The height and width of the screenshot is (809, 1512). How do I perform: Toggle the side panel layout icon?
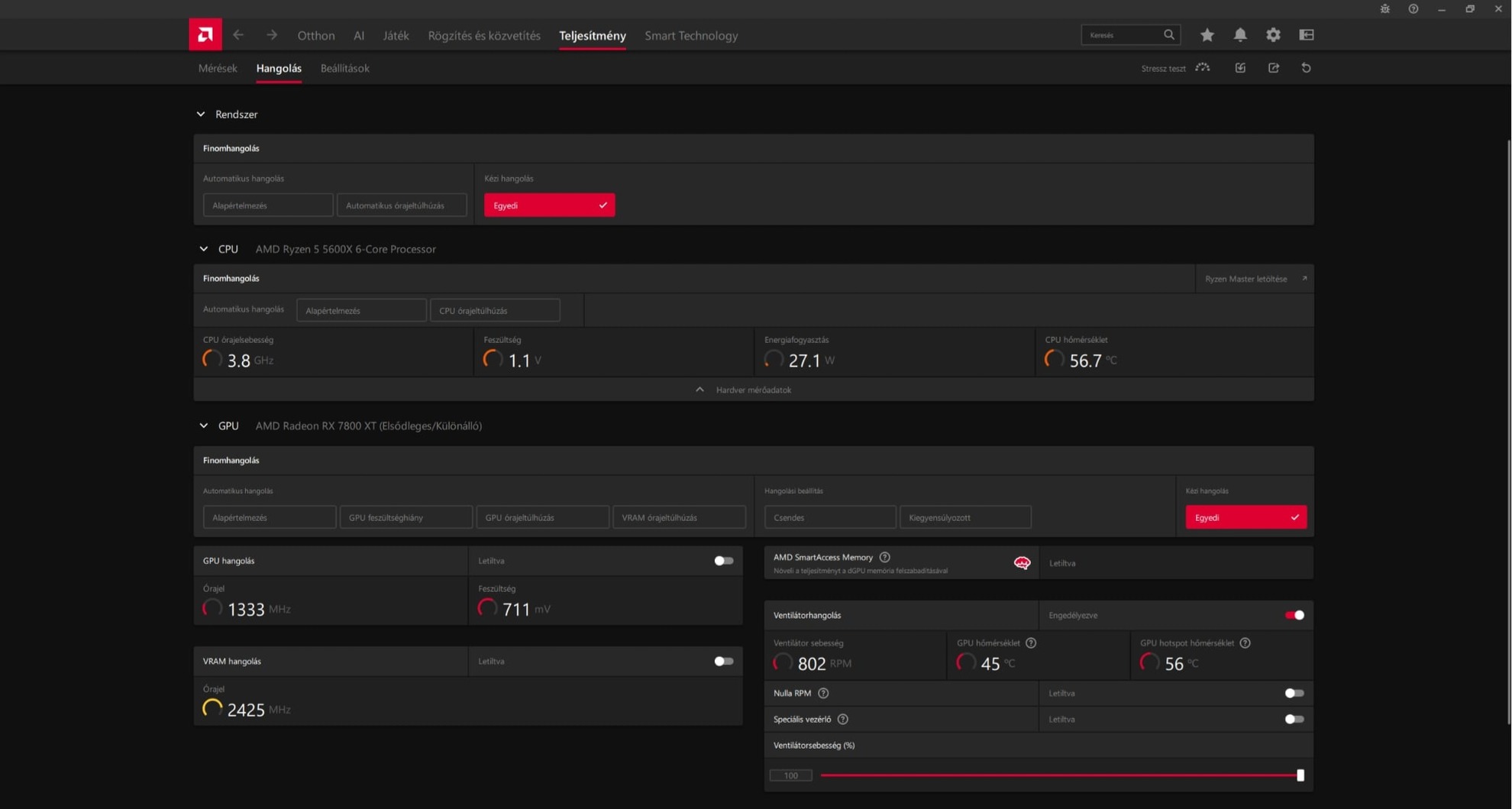point(1307,35)
